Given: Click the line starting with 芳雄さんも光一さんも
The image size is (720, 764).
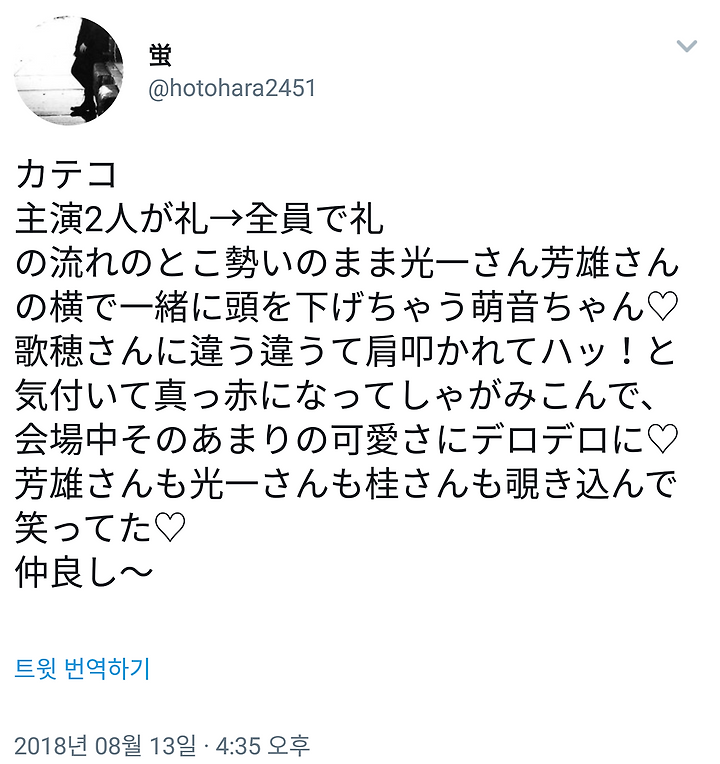Looking at the screenshot, I should pyautogui.click(x=346, y=482).
